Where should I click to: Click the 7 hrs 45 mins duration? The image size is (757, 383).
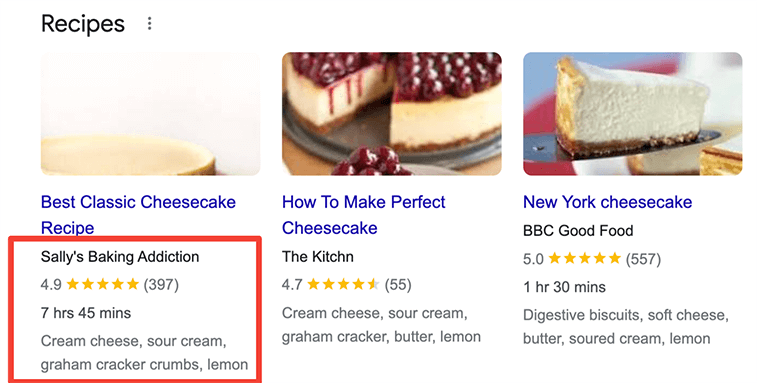86,313
